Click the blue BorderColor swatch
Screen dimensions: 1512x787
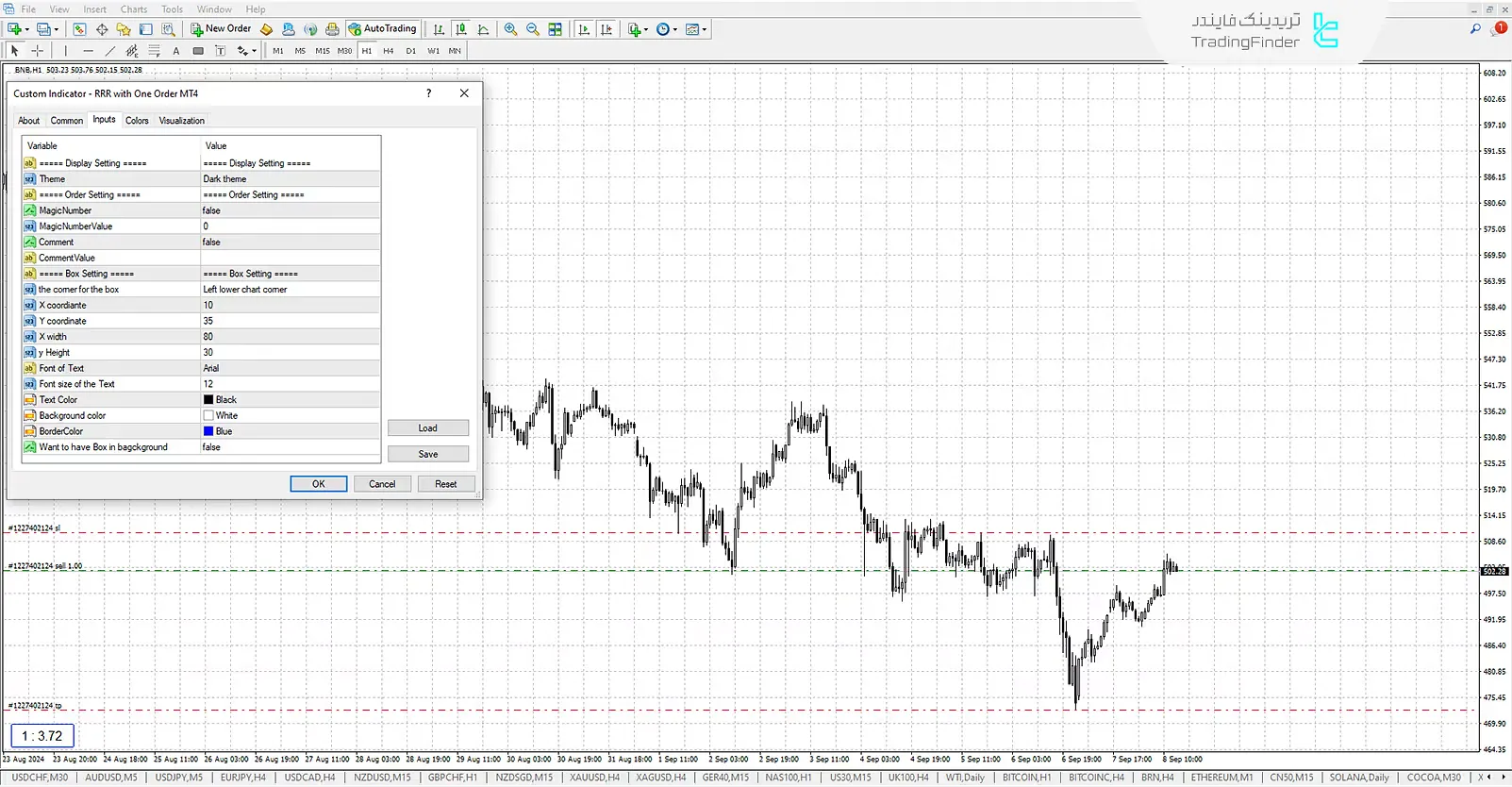pyautogui.click(x=208, y=431)
